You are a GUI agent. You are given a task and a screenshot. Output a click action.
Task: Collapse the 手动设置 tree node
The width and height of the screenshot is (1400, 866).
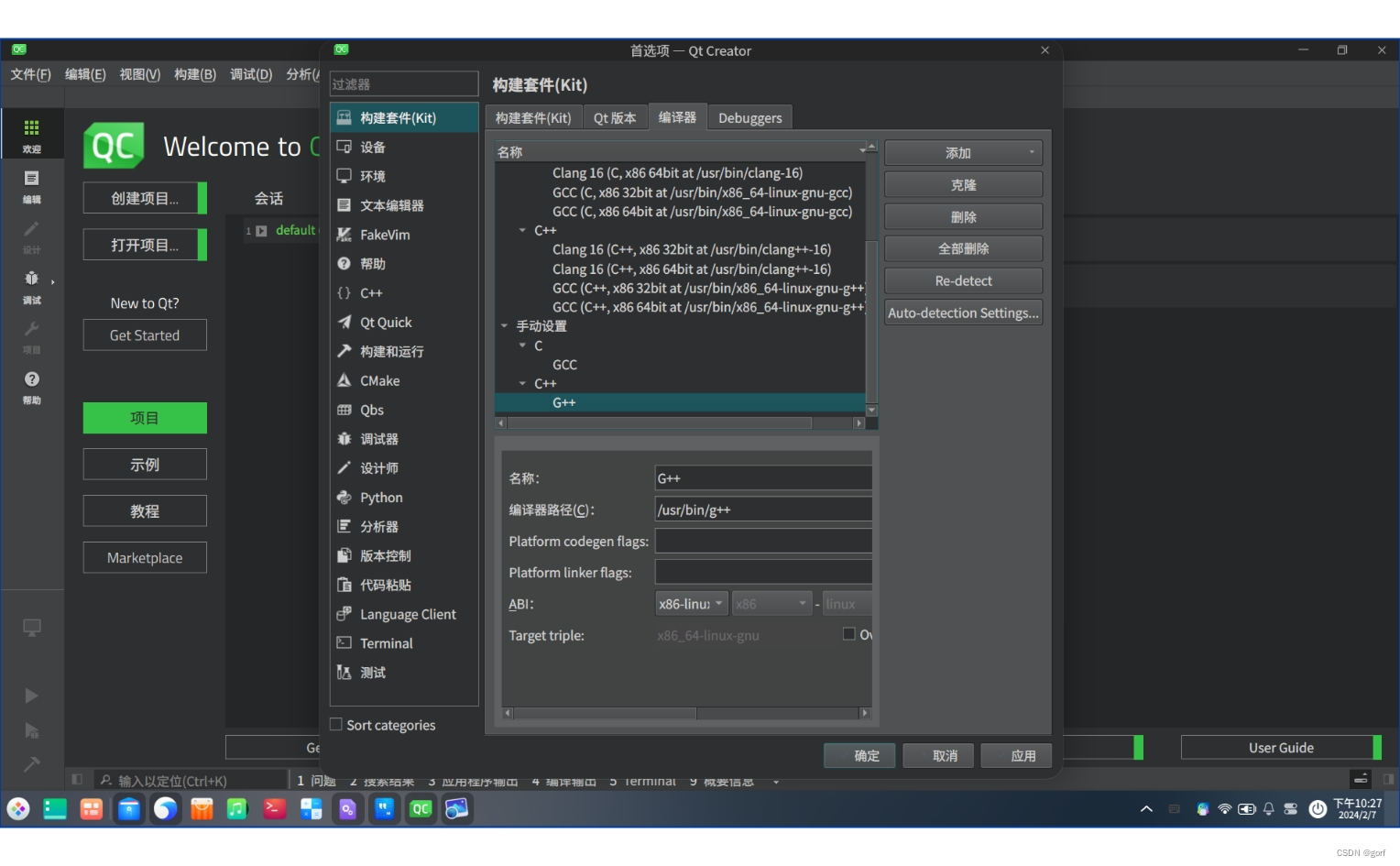(x=504, y=326)
